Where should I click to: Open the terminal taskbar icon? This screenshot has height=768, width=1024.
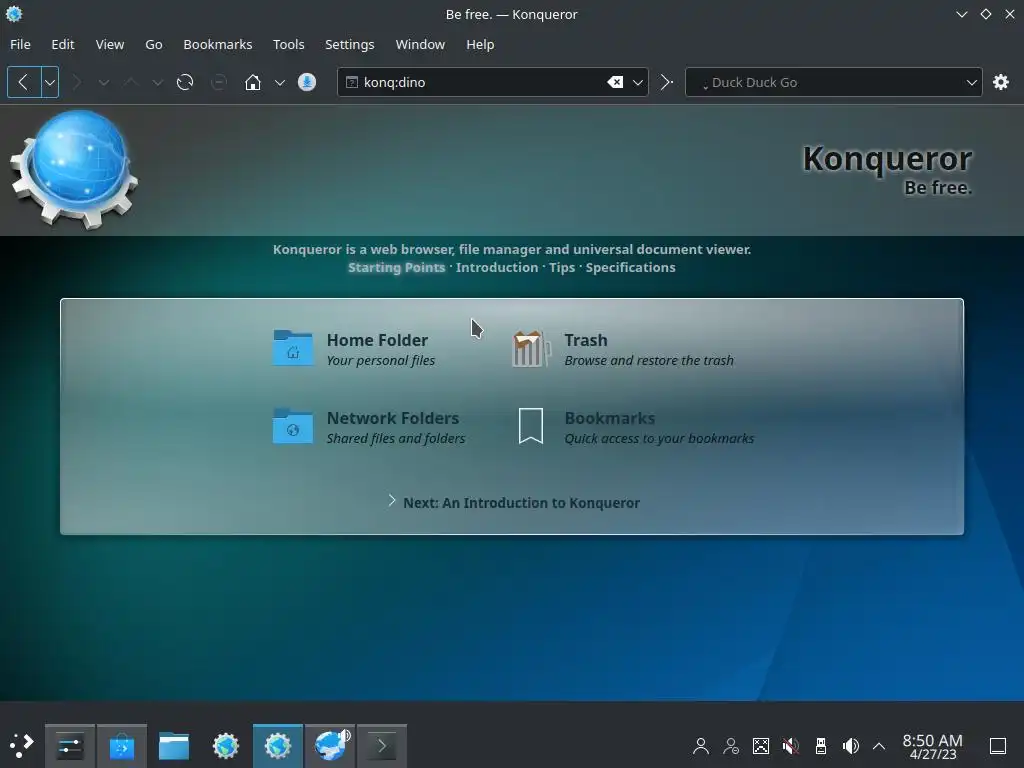tap(382, 746)
